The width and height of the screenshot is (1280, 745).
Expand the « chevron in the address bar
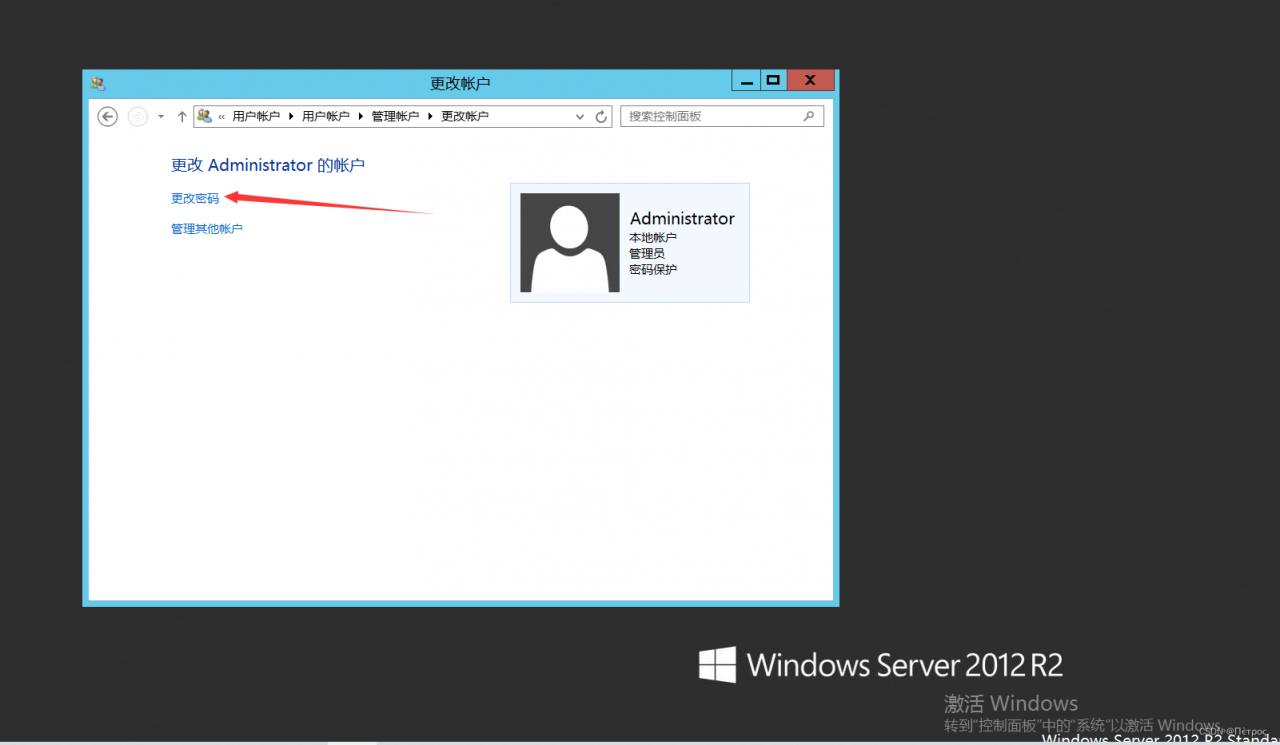tap(221, 117)
